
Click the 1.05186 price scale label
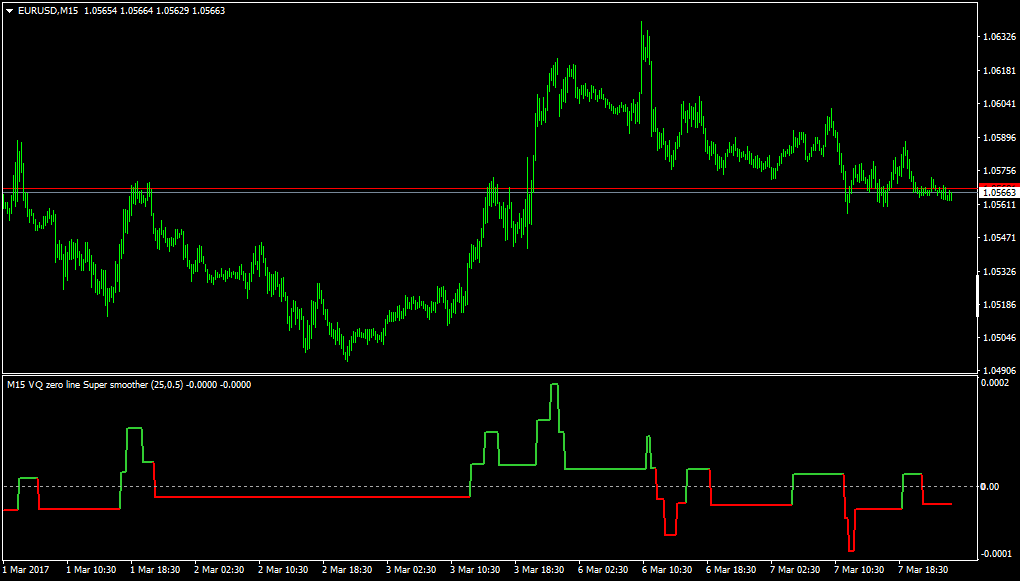[1000, 304]
